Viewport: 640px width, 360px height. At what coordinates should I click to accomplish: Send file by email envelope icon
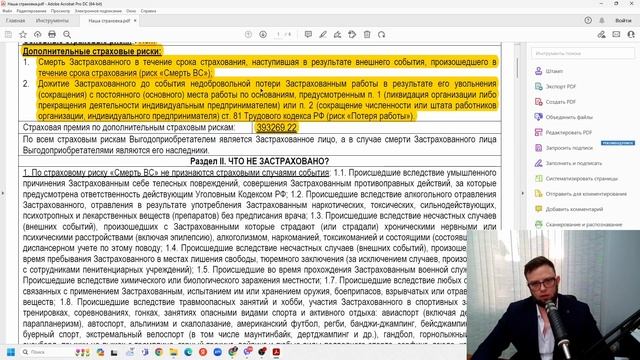point(616,35)
